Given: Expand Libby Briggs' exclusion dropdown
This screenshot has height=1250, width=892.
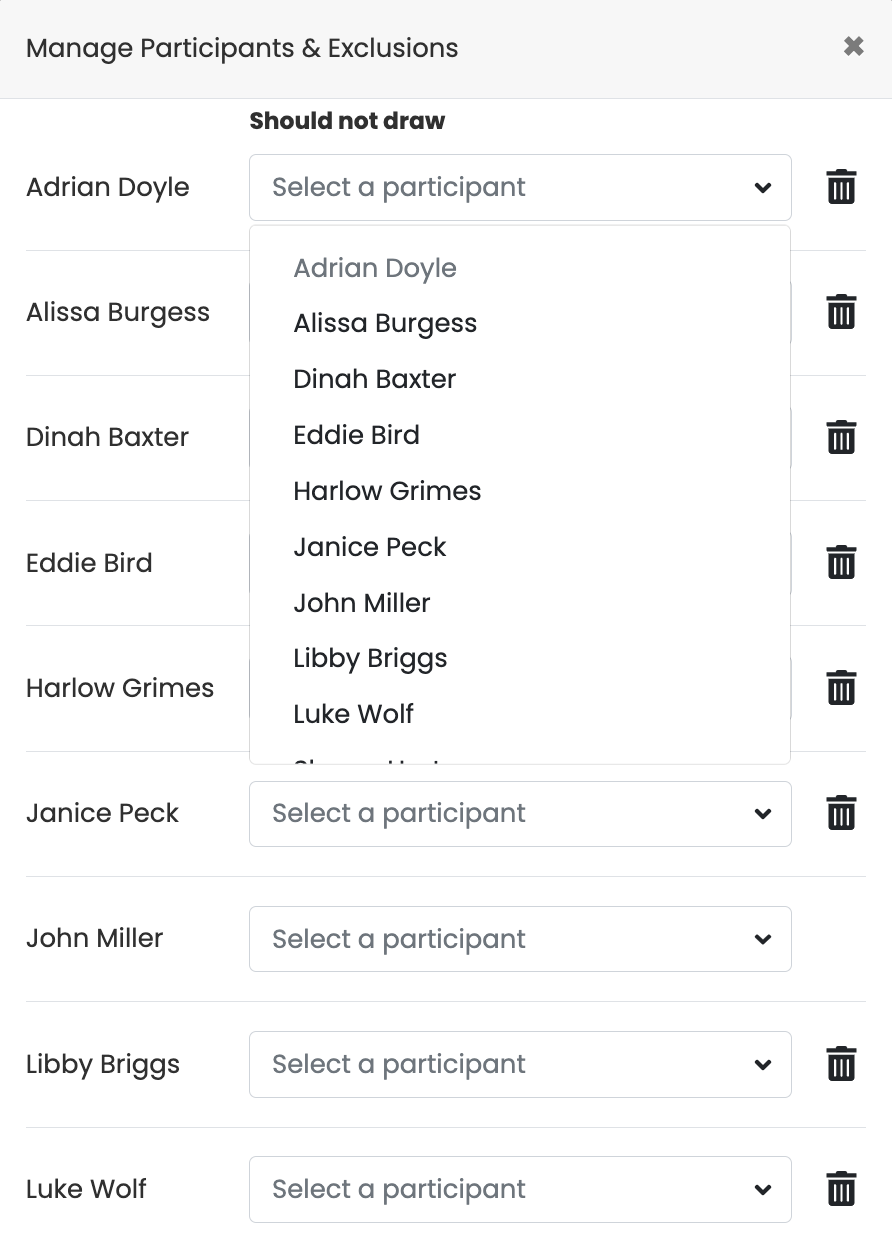Looking at the screenshot, I should [520, 1064].
